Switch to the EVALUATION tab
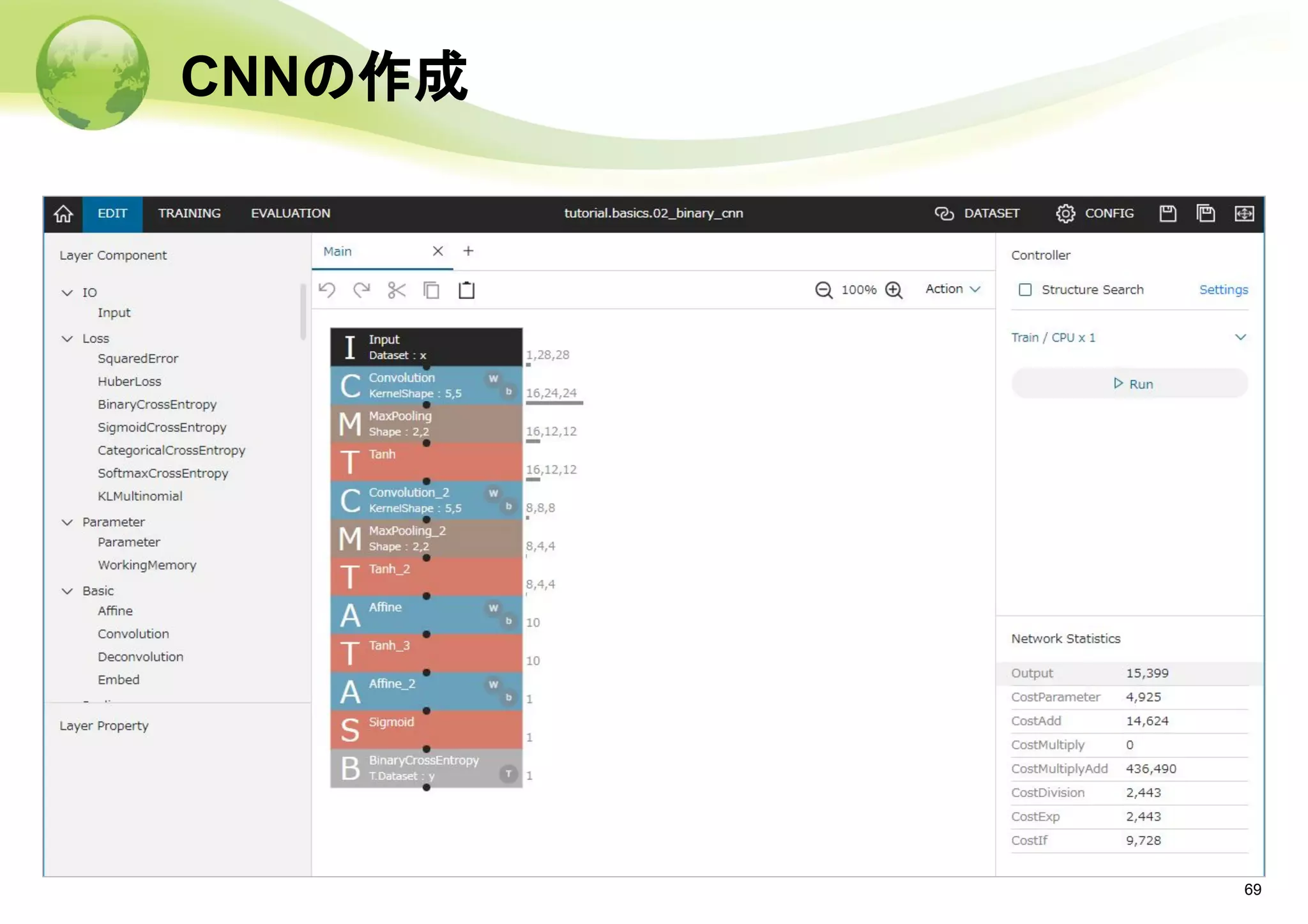This screenshot has height=924, width=1308. pyautogui.click(x=290, y=213)
